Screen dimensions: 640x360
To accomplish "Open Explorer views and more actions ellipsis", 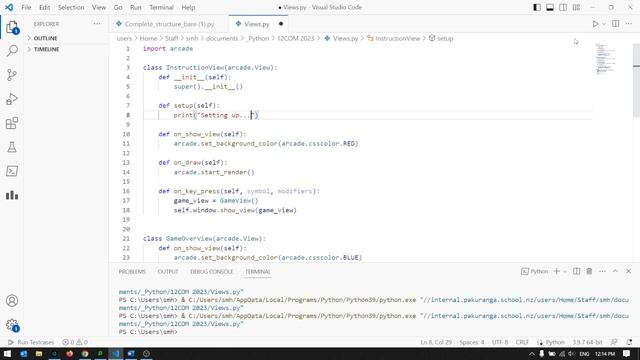I will [97, 24].
